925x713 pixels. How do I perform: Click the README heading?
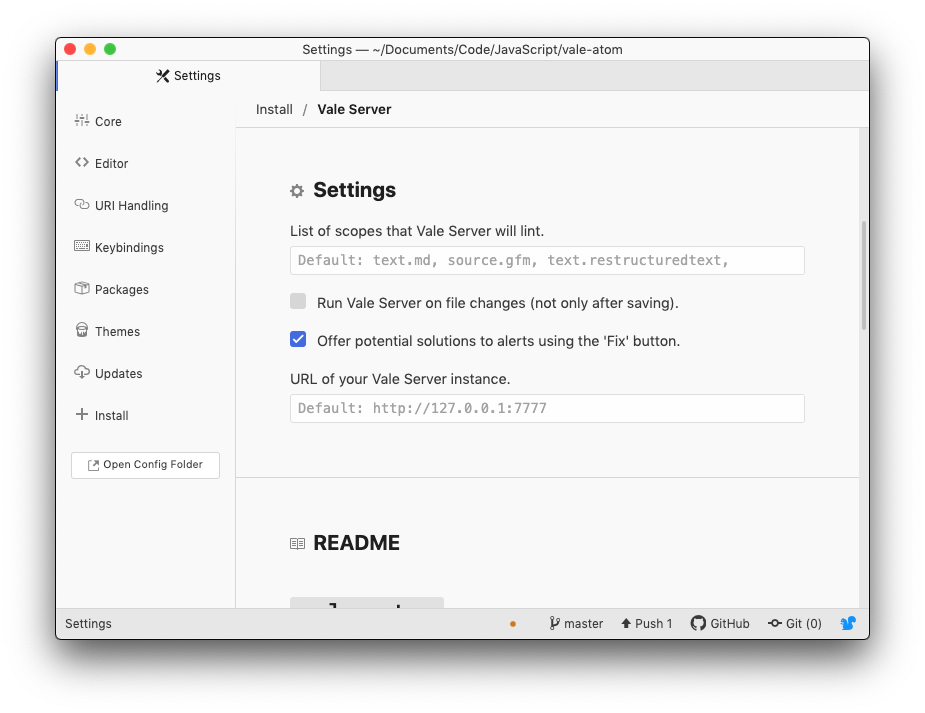coord(356,543)
